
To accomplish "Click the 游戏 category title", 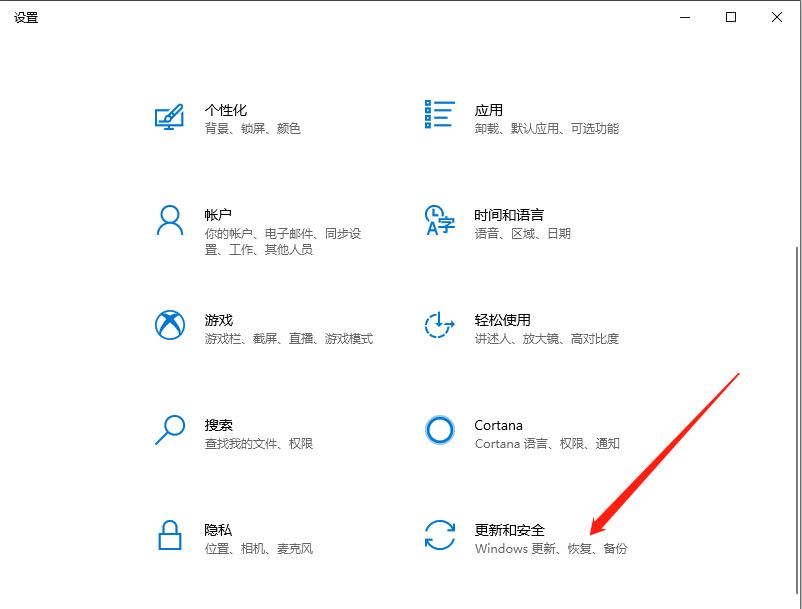I will click(x=219, y=320).
